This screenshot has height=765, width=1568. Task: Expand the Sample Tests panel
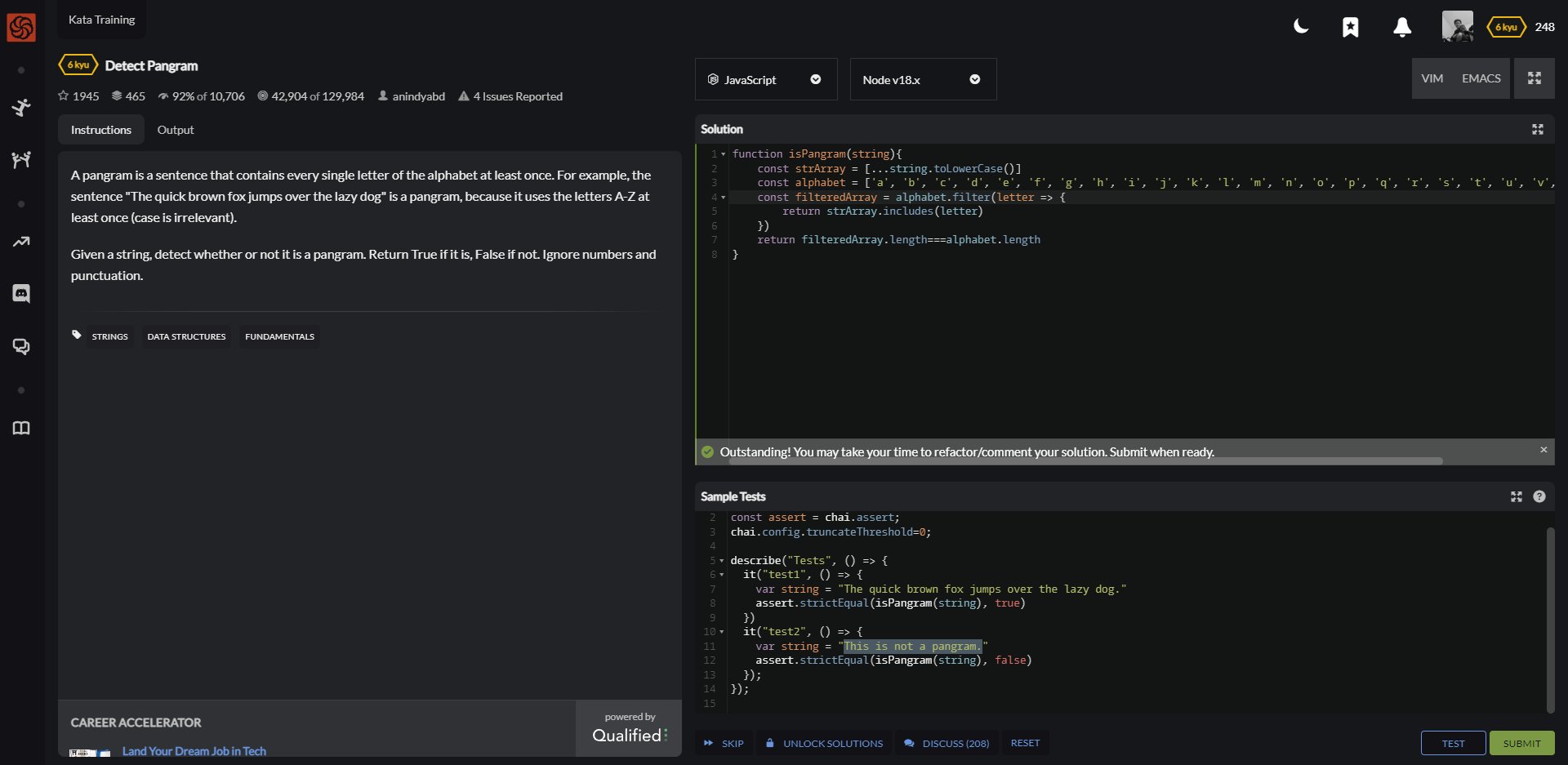point(1517,496)
